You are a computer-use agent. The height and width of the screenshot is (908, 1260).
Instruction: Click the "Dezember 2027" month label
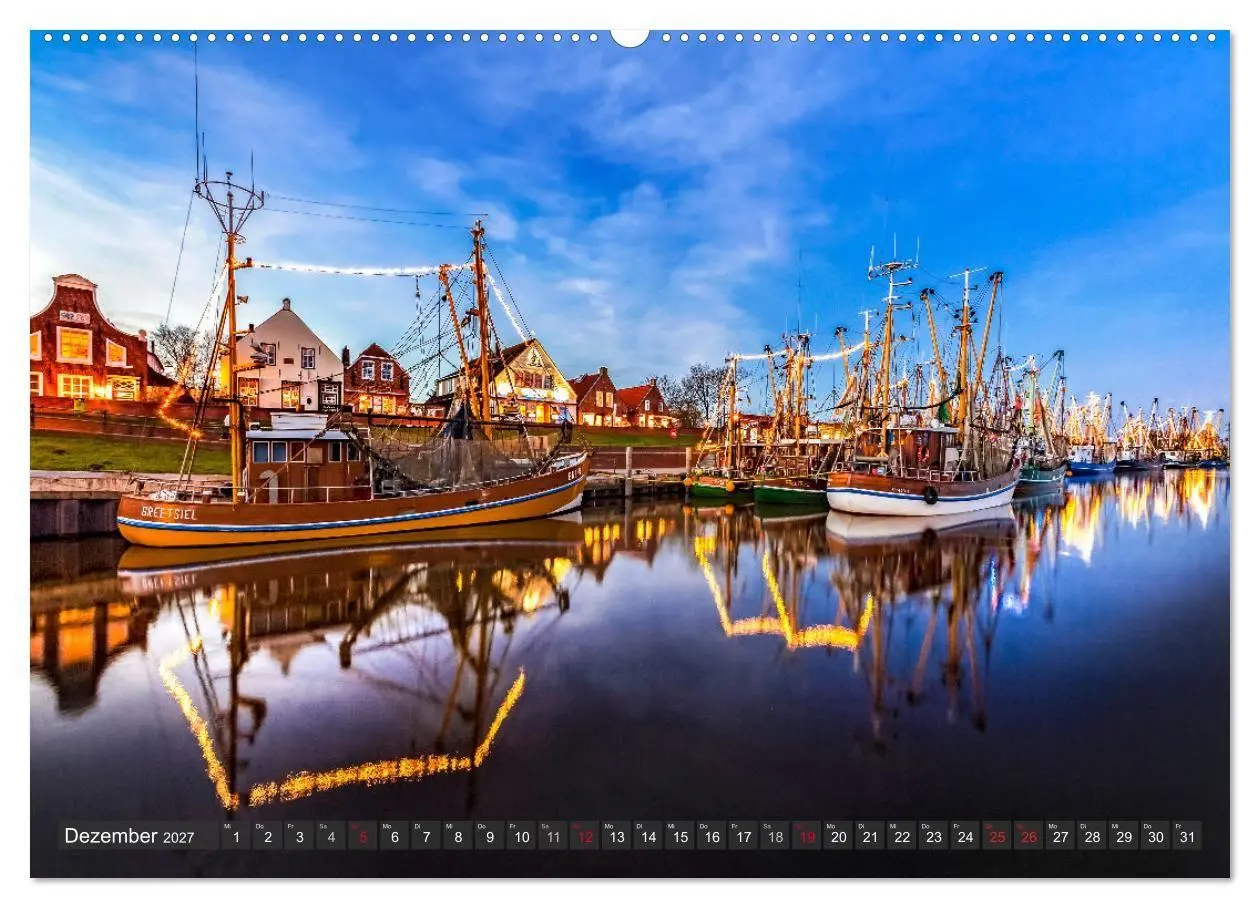(129, 836)
